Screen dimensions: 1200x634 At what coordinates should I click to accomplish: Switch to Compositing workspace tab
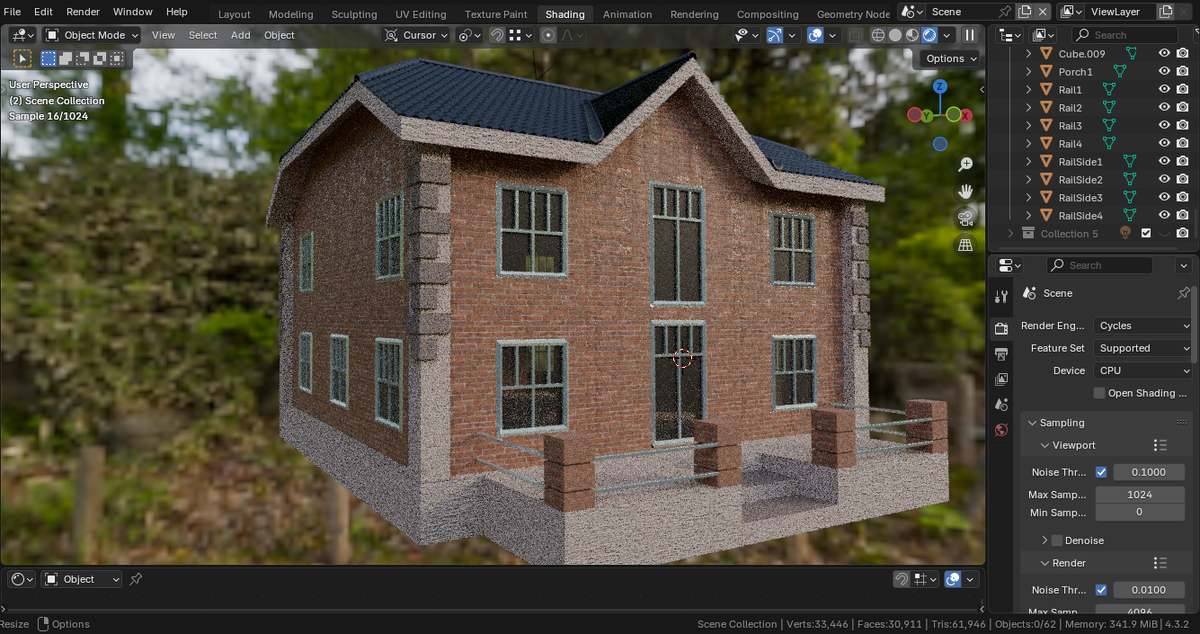click(x=767, y=14)
